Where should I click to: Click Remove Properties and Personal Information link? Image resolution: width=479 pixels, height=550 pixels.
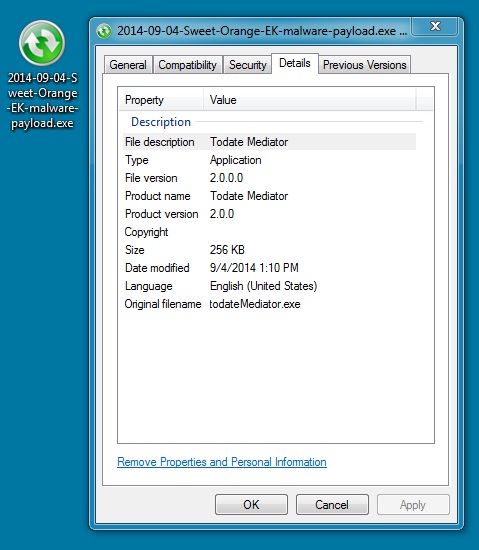click(x=222, y=462)
